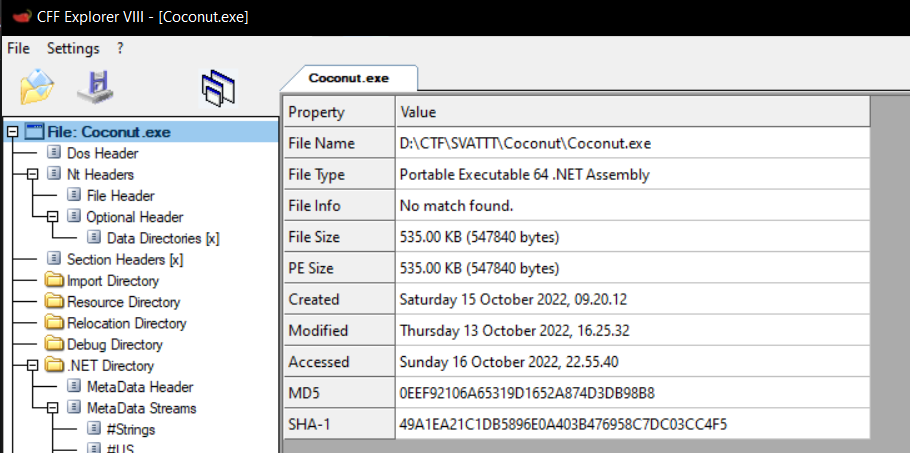Click the File: Coconut.exe window icon in tree
The width and height of the screenshot is (910, 453).
point(35,132)
